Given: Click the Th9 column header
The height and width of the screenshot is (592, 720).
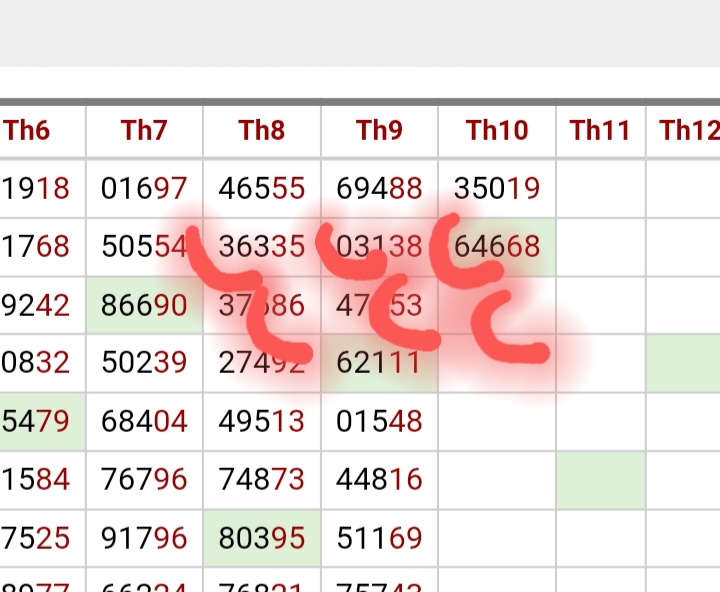Looking at the screenshot, I should (x=379, y=131).
